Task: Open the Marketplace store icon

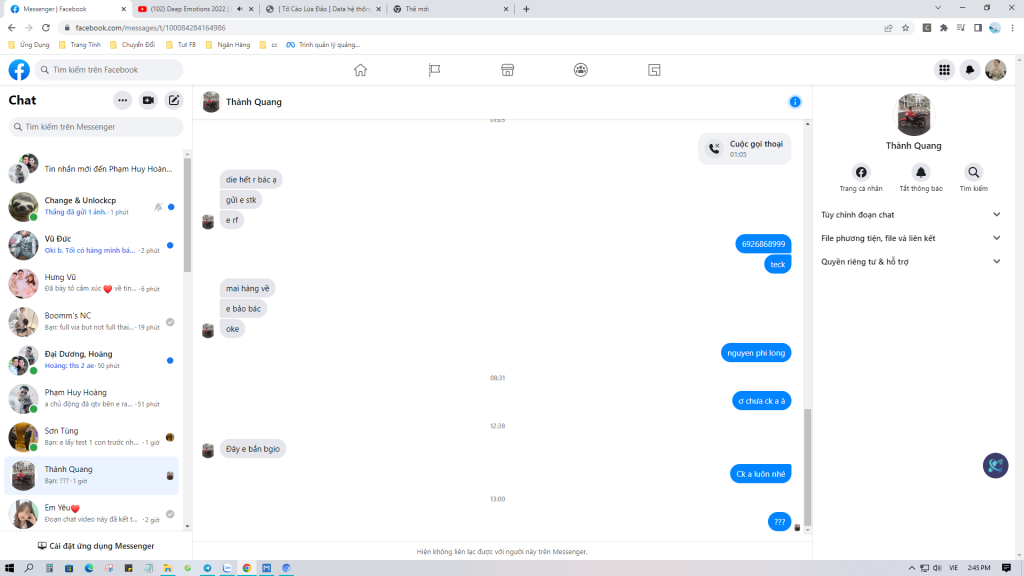Action: tap(507, 70)
